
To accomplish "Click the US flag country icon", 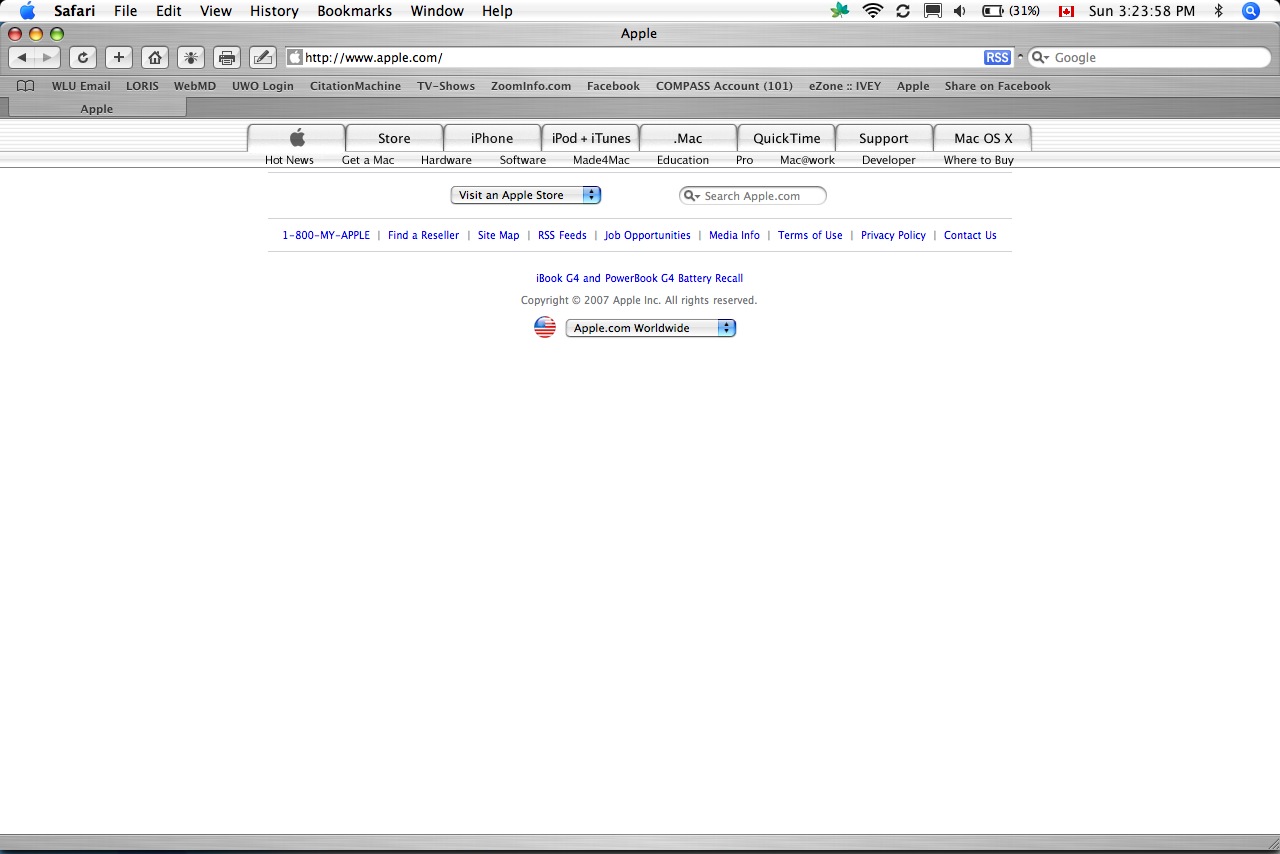I will [x=545, y=327].
